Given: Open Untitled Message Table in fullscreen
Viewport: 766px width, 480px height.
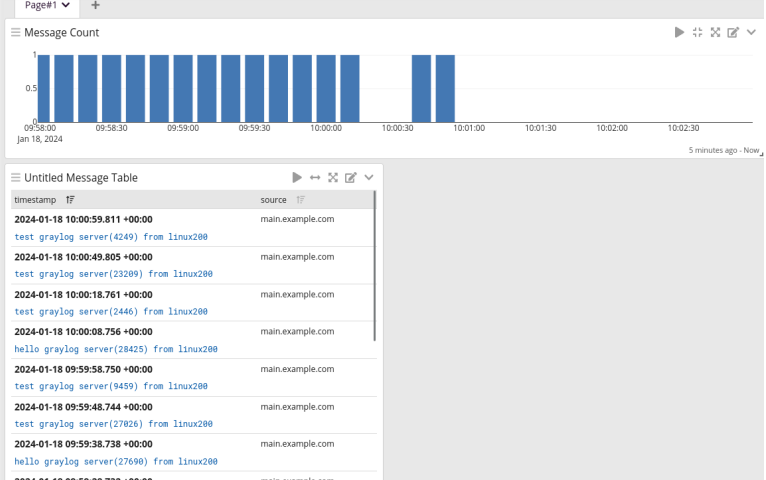Looking at the screenshot, I should point(333,177).
